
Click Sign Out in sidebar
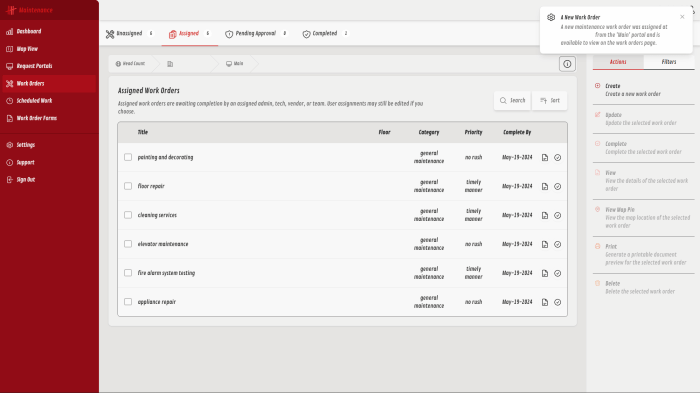coord(49,180)
